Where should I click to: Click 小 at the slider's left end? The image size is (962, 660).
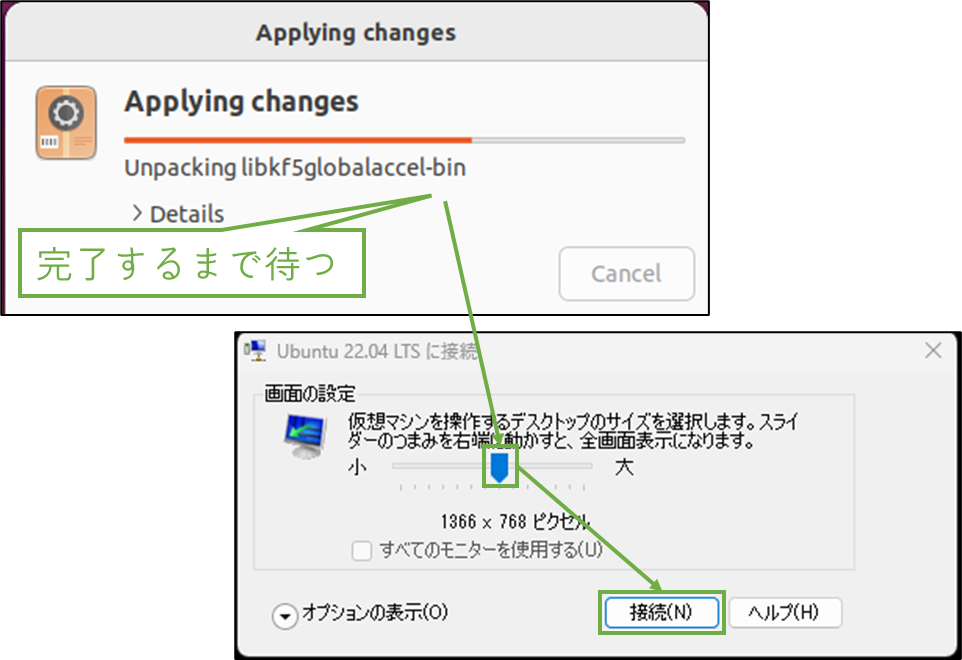click(357, 466)
